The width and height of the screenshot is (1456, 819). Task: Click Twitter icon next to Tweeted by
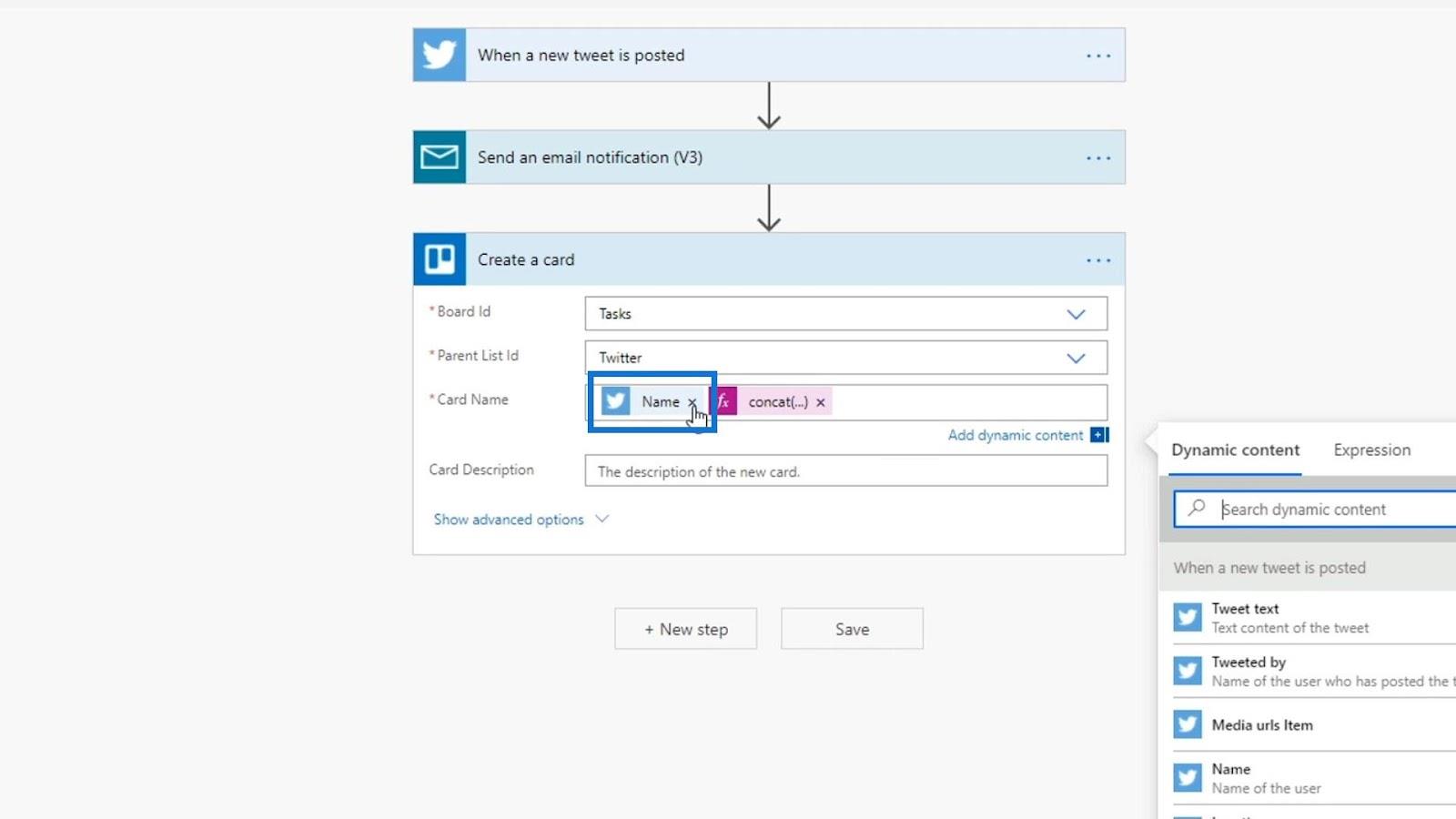tap(1187, 672)
